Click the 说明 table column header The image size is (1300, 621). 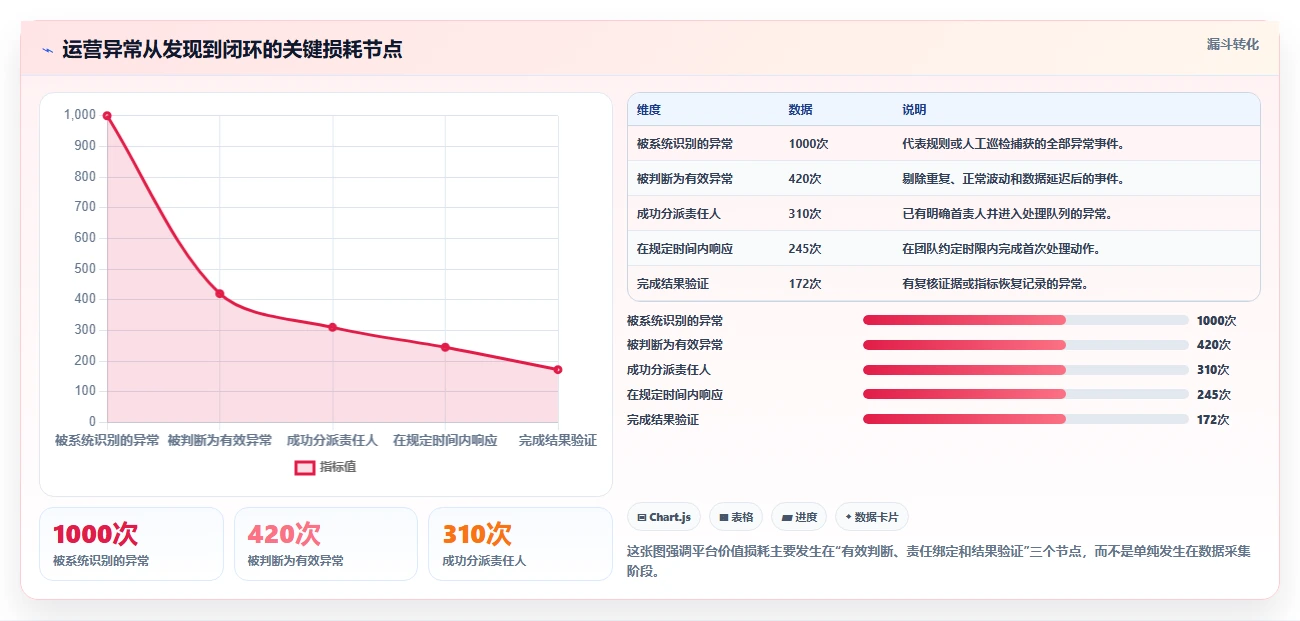click(x=914, y=110)
